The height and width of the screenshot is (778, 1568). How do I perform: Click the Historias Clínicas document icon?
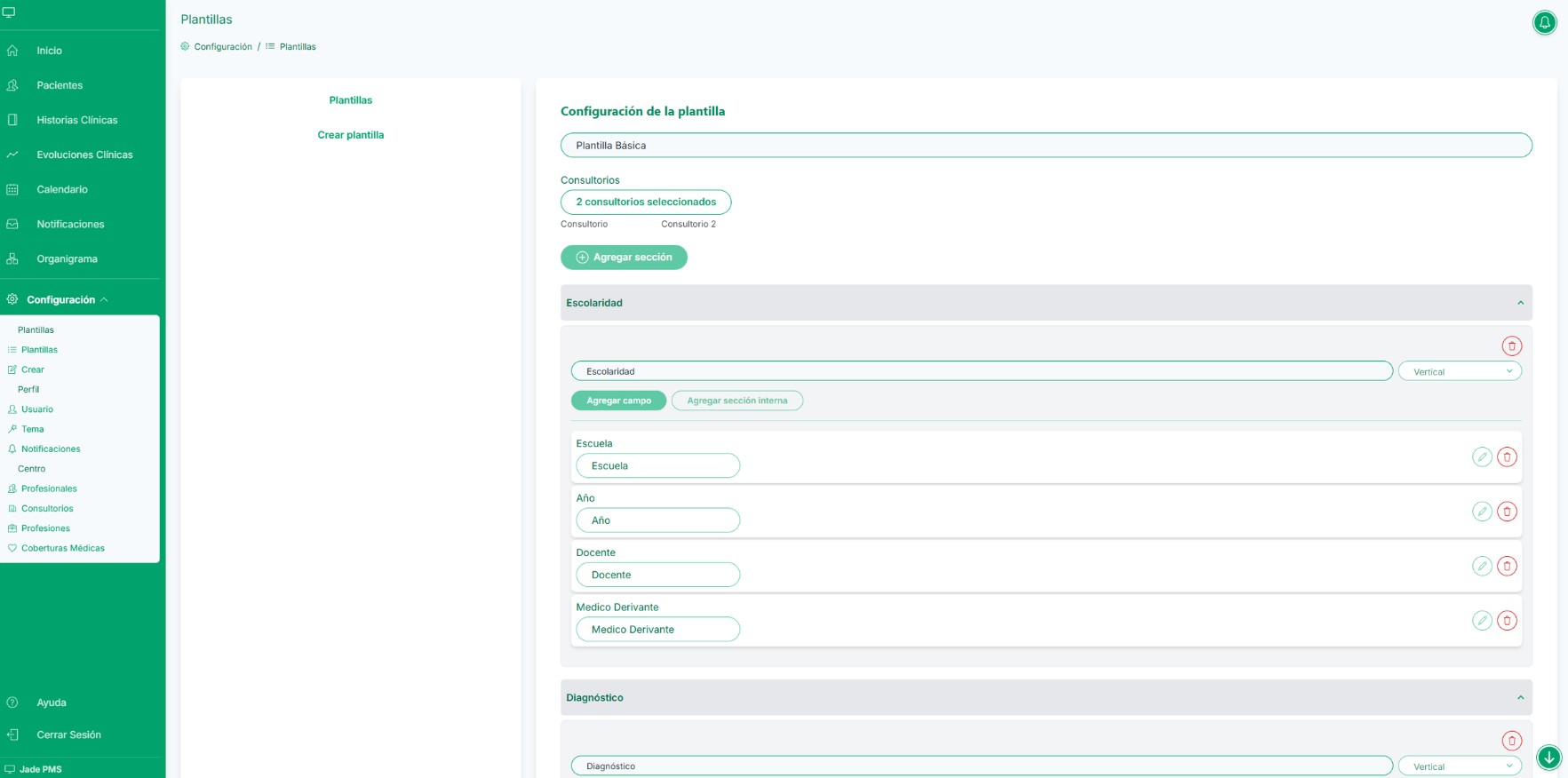pyautogui.click(x=12, y=120)
